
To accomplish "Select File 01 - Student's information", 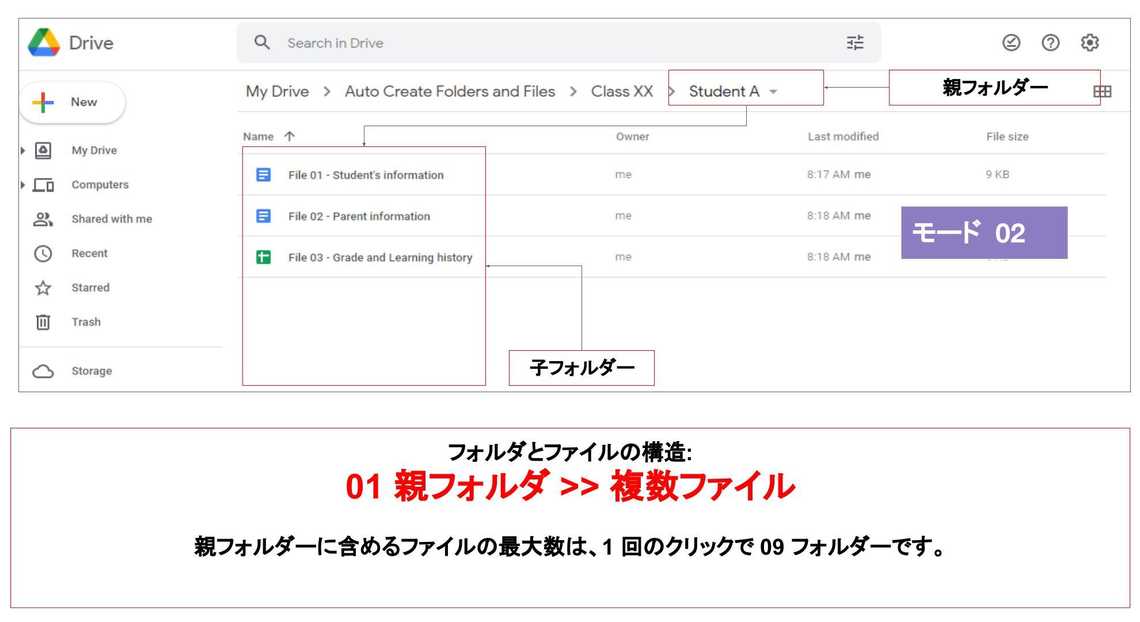I will point(365,175).
